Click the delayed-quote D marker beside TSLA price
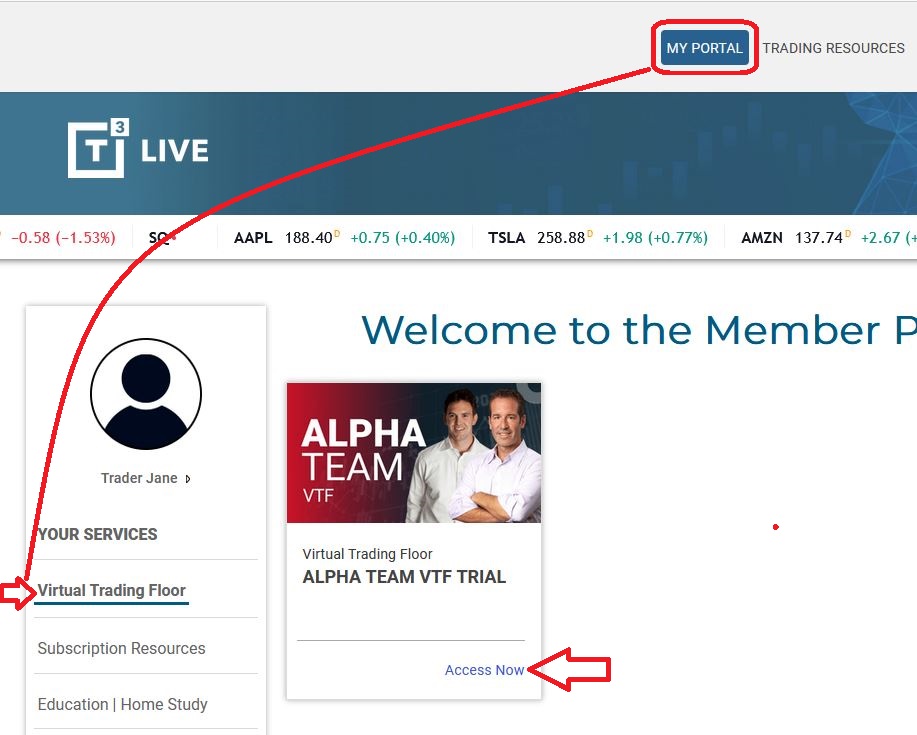 589,234
